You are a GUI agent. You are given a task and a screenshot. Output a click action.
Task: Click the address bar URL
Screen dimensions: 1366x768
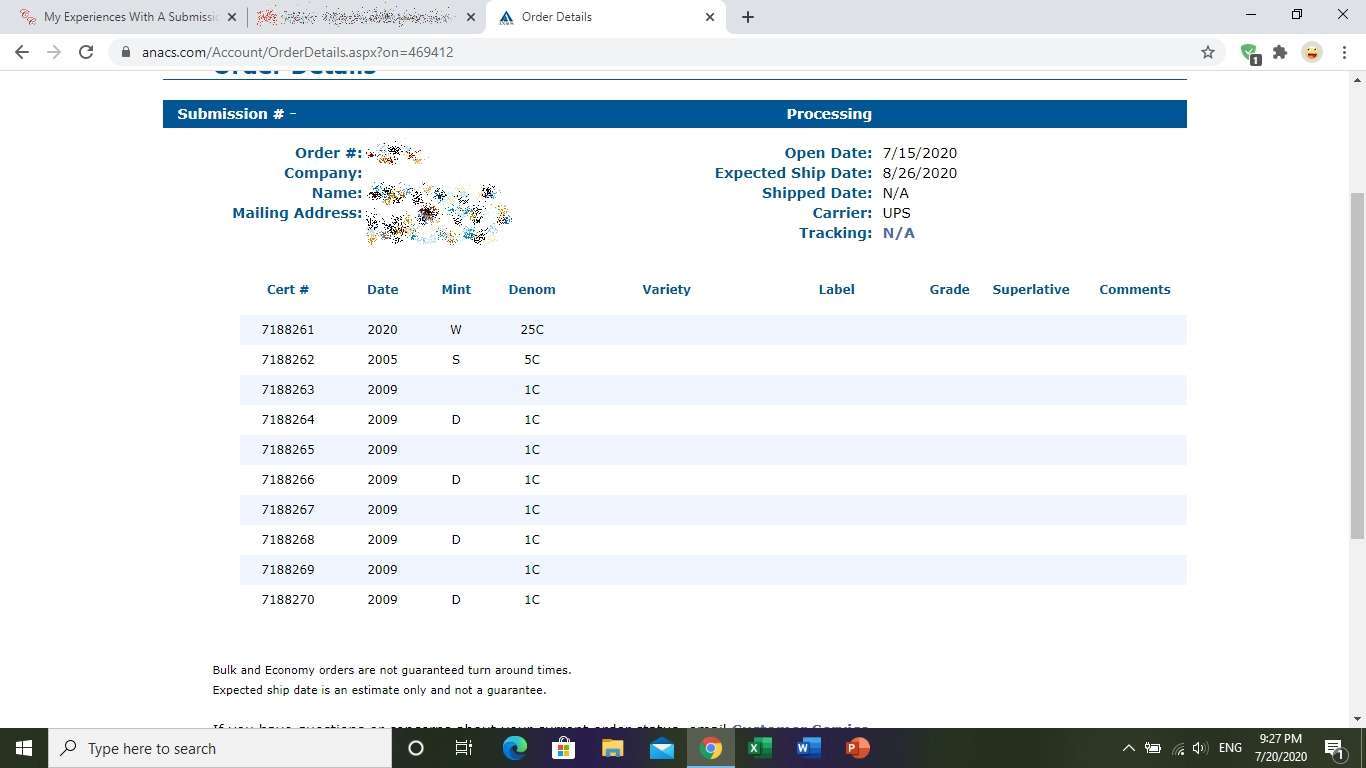pyautogui.click(x=297, y=52)
